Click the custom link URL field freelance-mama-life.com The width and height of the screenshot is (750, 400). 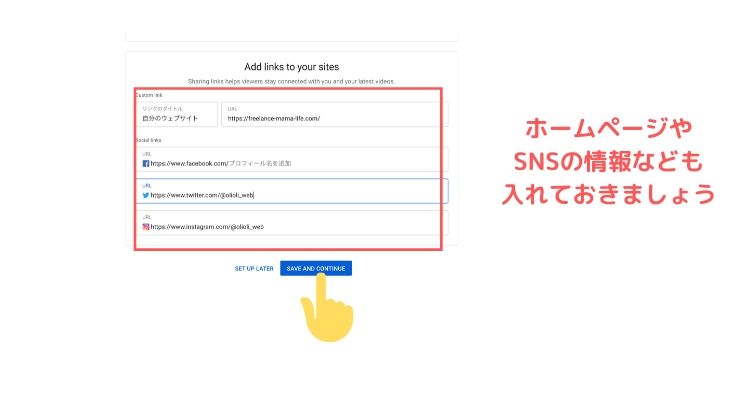point(334,114)
